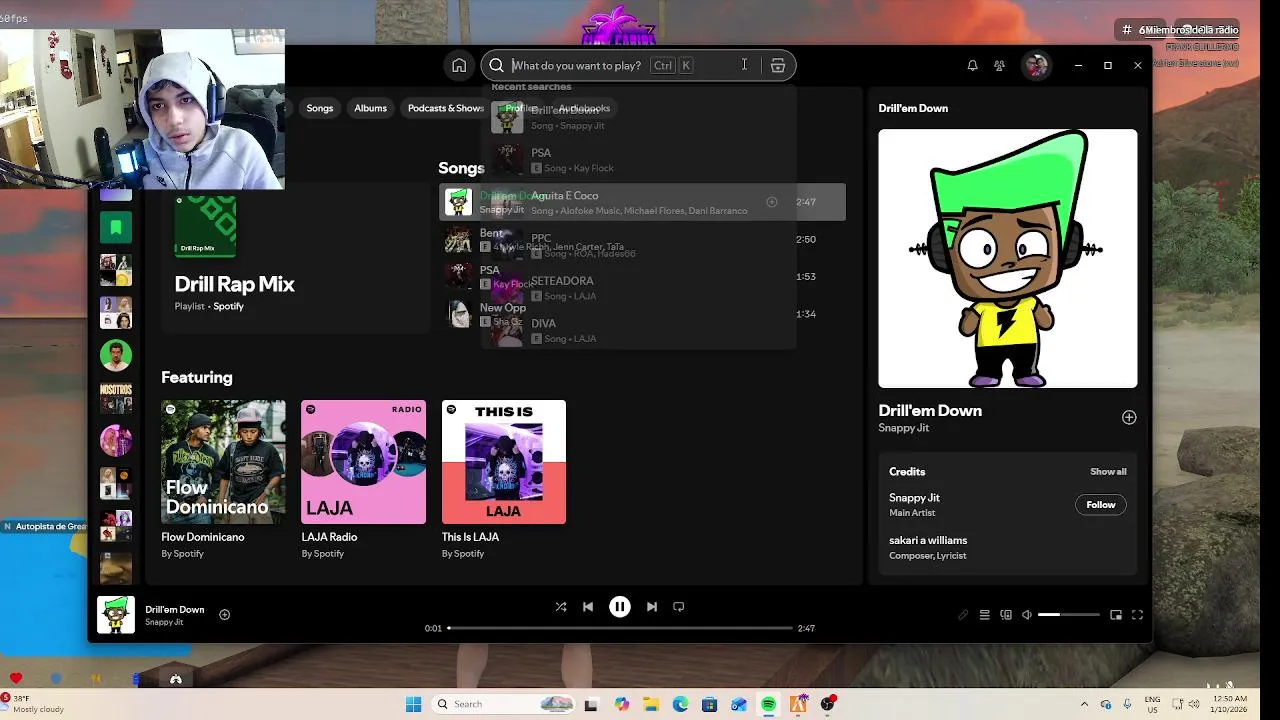Open Friend Activity icon

(x=999, y=65)
